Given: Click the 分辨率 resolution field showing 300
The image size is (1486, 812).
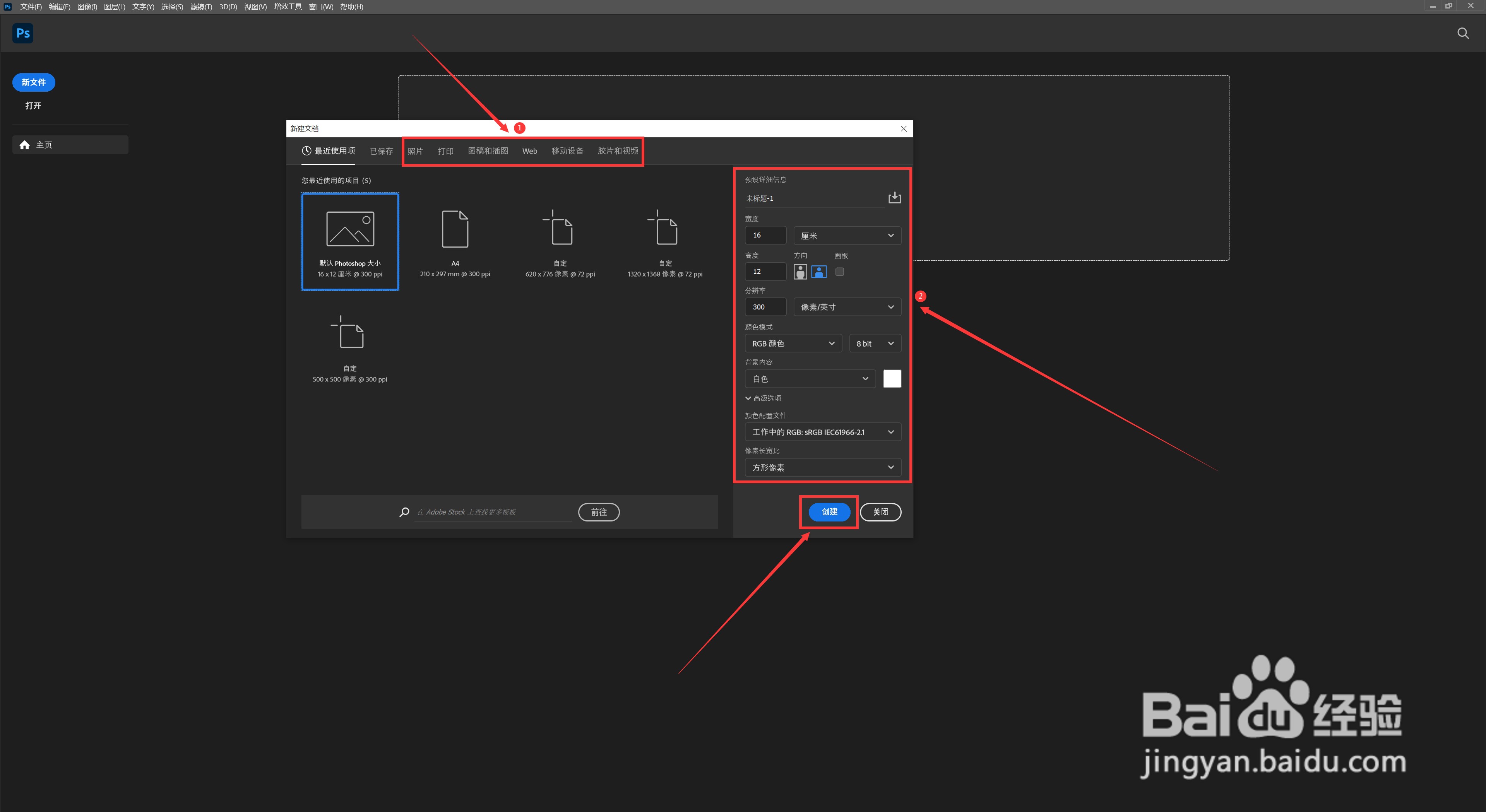Looking at the screenshot, I should tap(765, 307).
